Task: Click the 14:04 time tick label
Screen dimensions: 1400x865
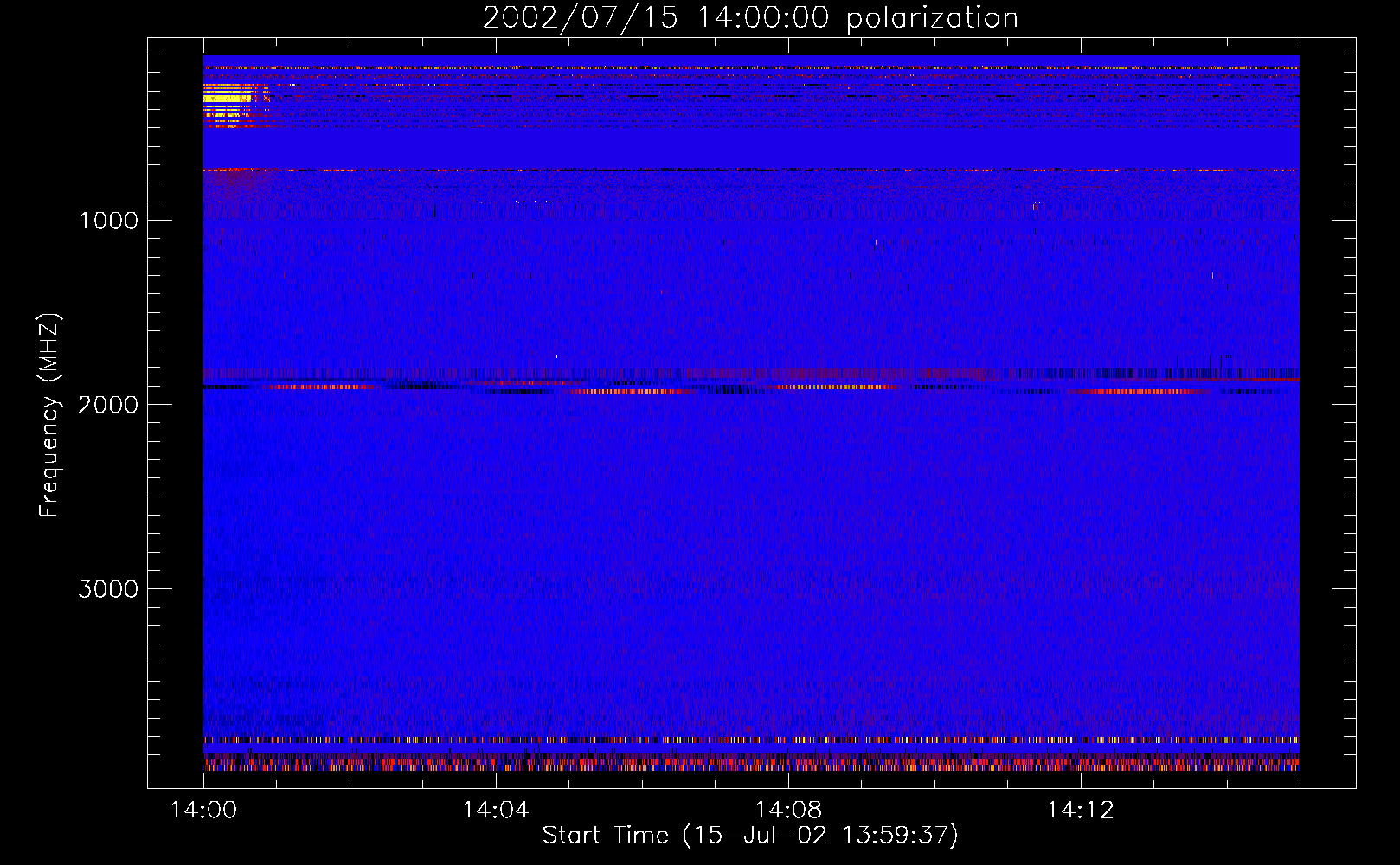Action: [495, 810]
